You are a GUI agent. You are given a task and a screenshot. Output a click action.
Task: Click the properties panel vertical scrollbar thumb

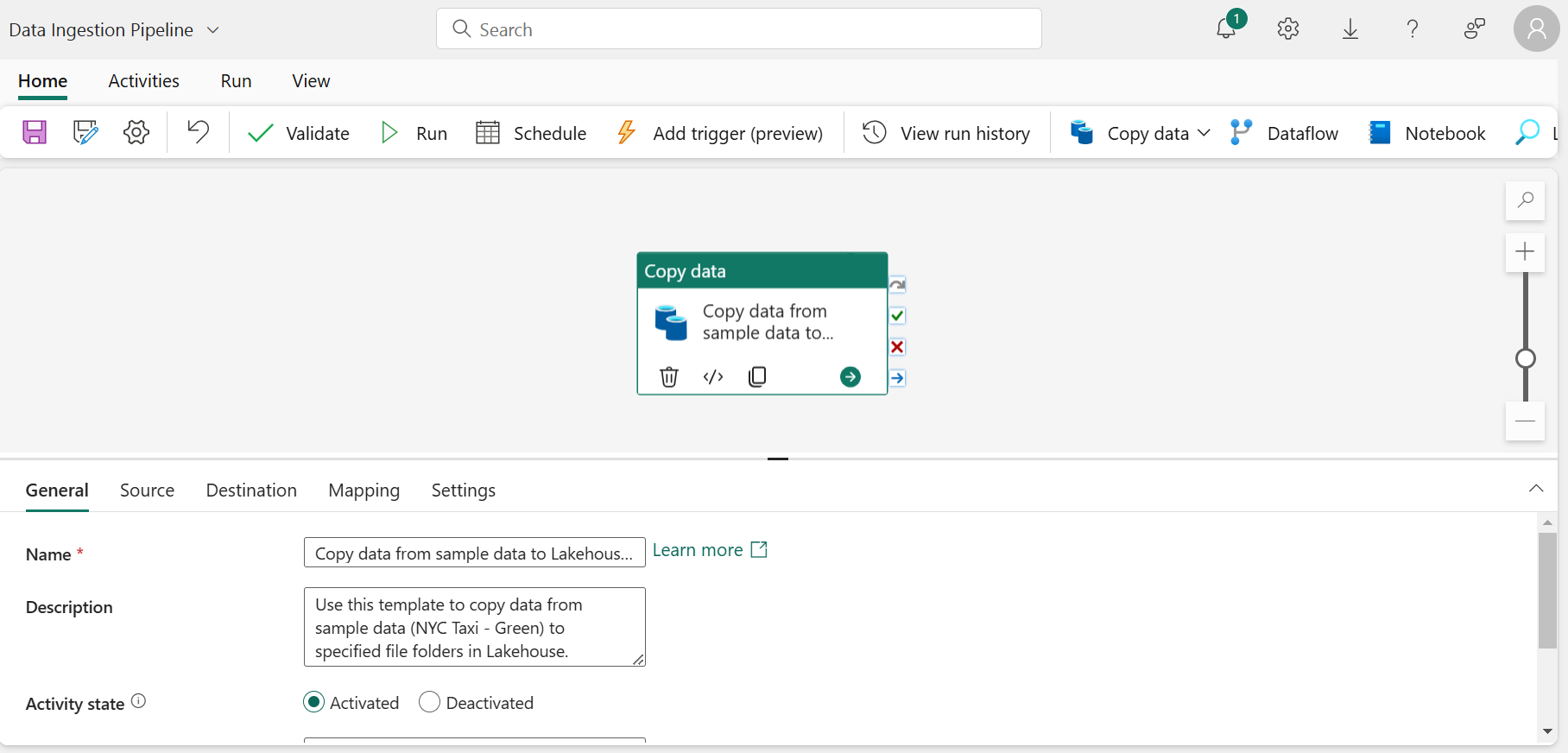click(1547, 590)
